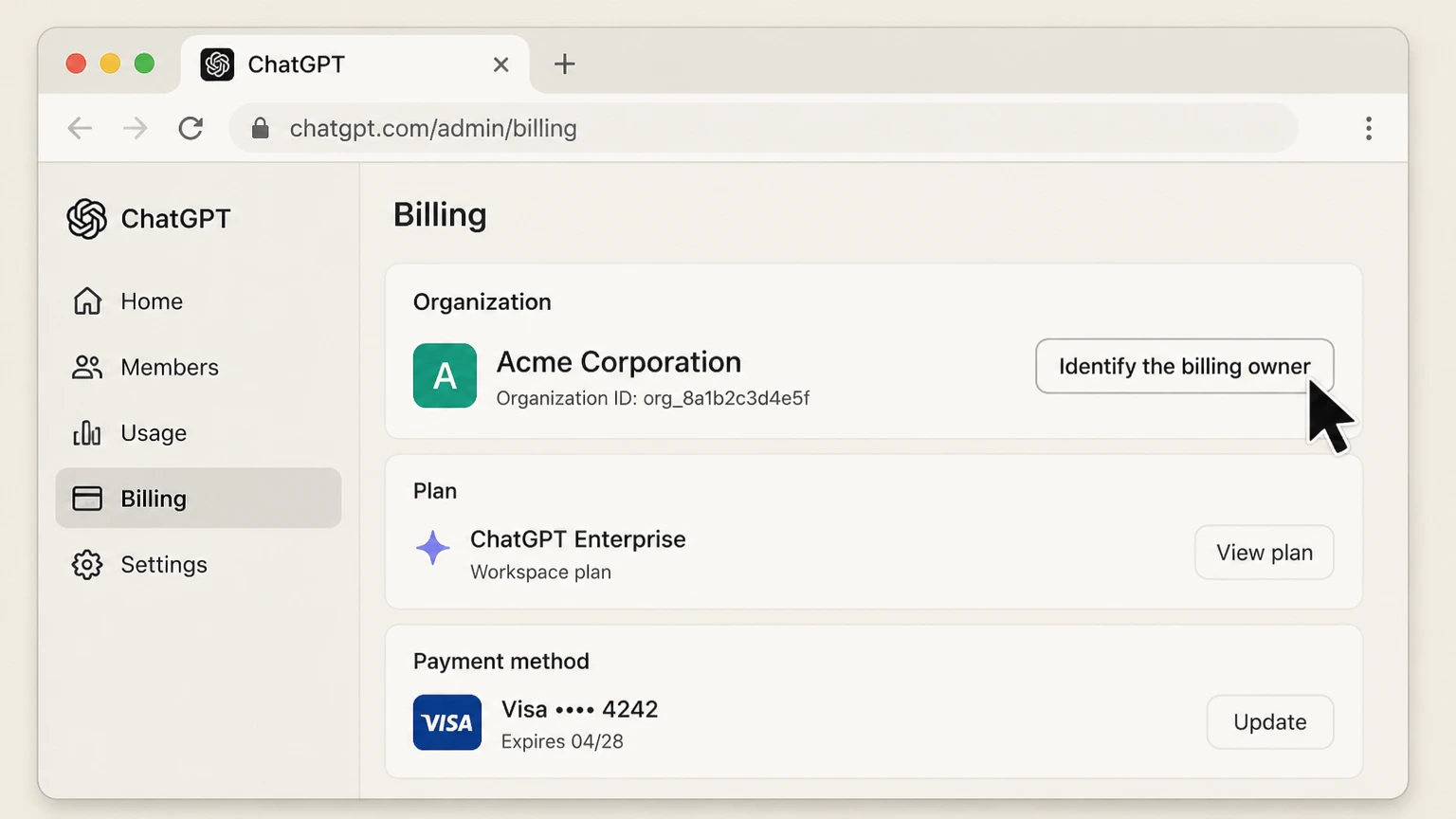Open the Settings menu label
The height and width of the screenshot is (819, 1456).
click(x=164, y=565)
